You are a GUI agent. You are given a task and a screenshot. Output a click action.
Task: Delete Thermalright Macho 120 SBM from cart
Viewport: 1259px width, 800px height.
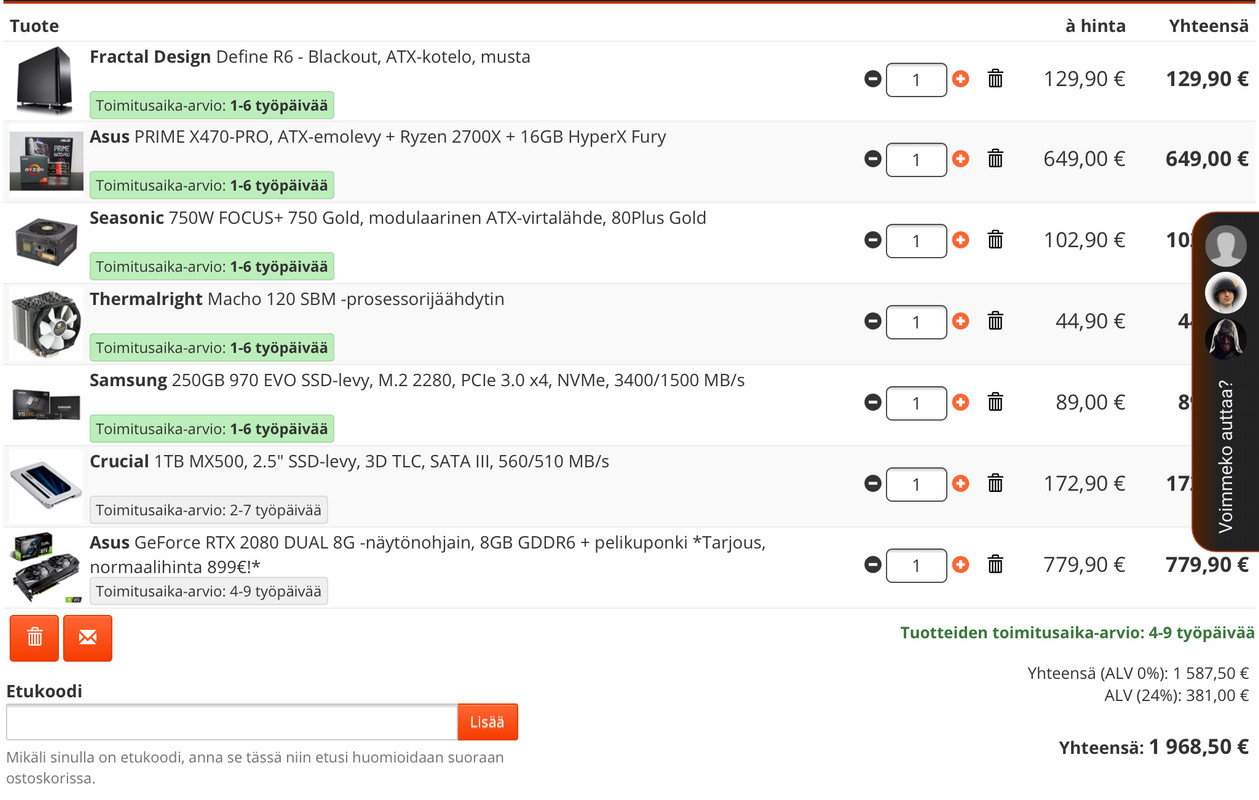[x=995, y=321]
